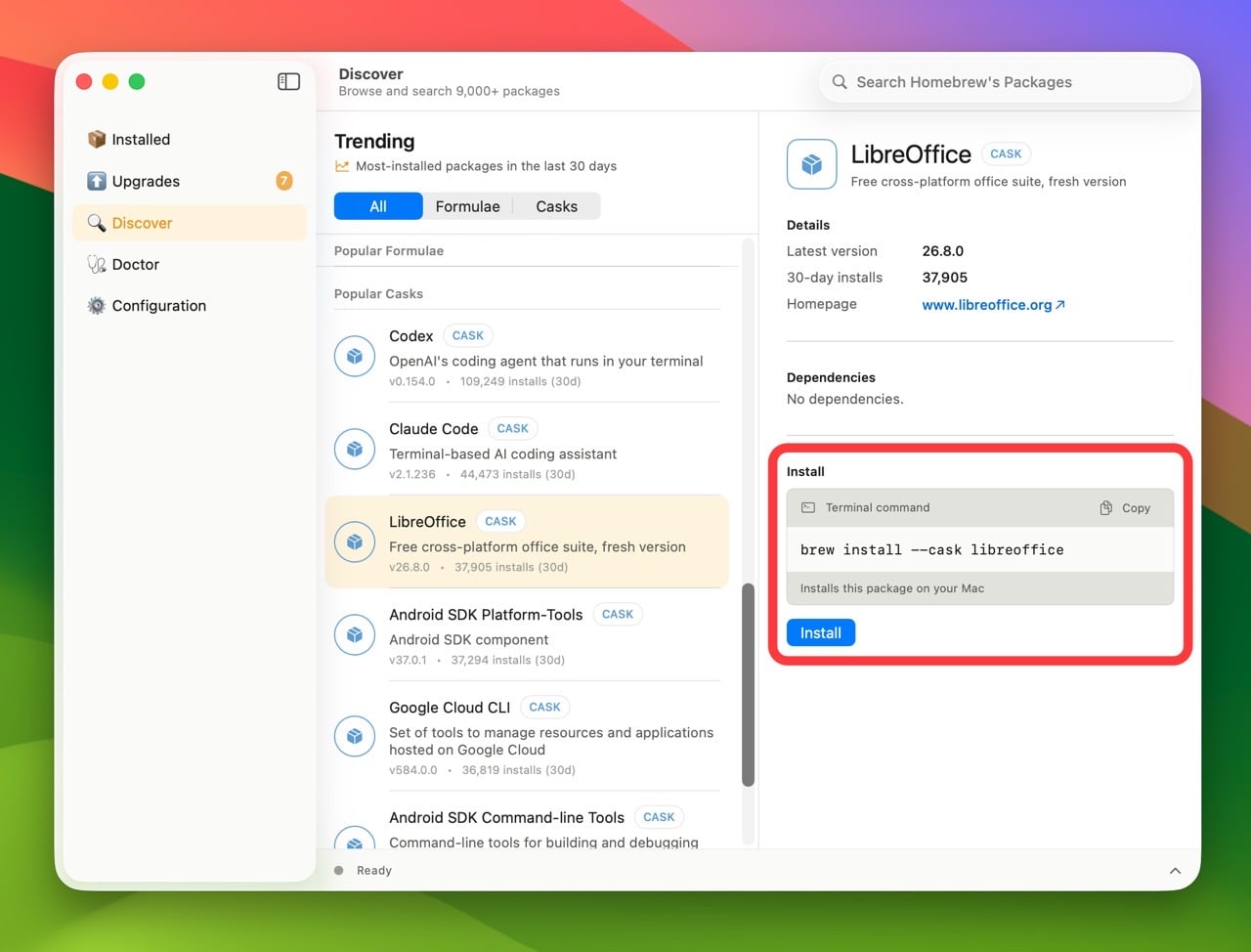Click the "Ready" status text
The image size is (1251, 952).
pos(374,871)
